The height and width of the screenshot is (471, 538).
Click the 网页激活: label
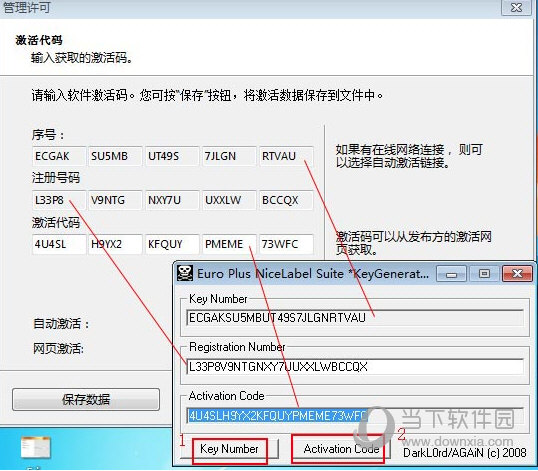[x=58, y=349]
